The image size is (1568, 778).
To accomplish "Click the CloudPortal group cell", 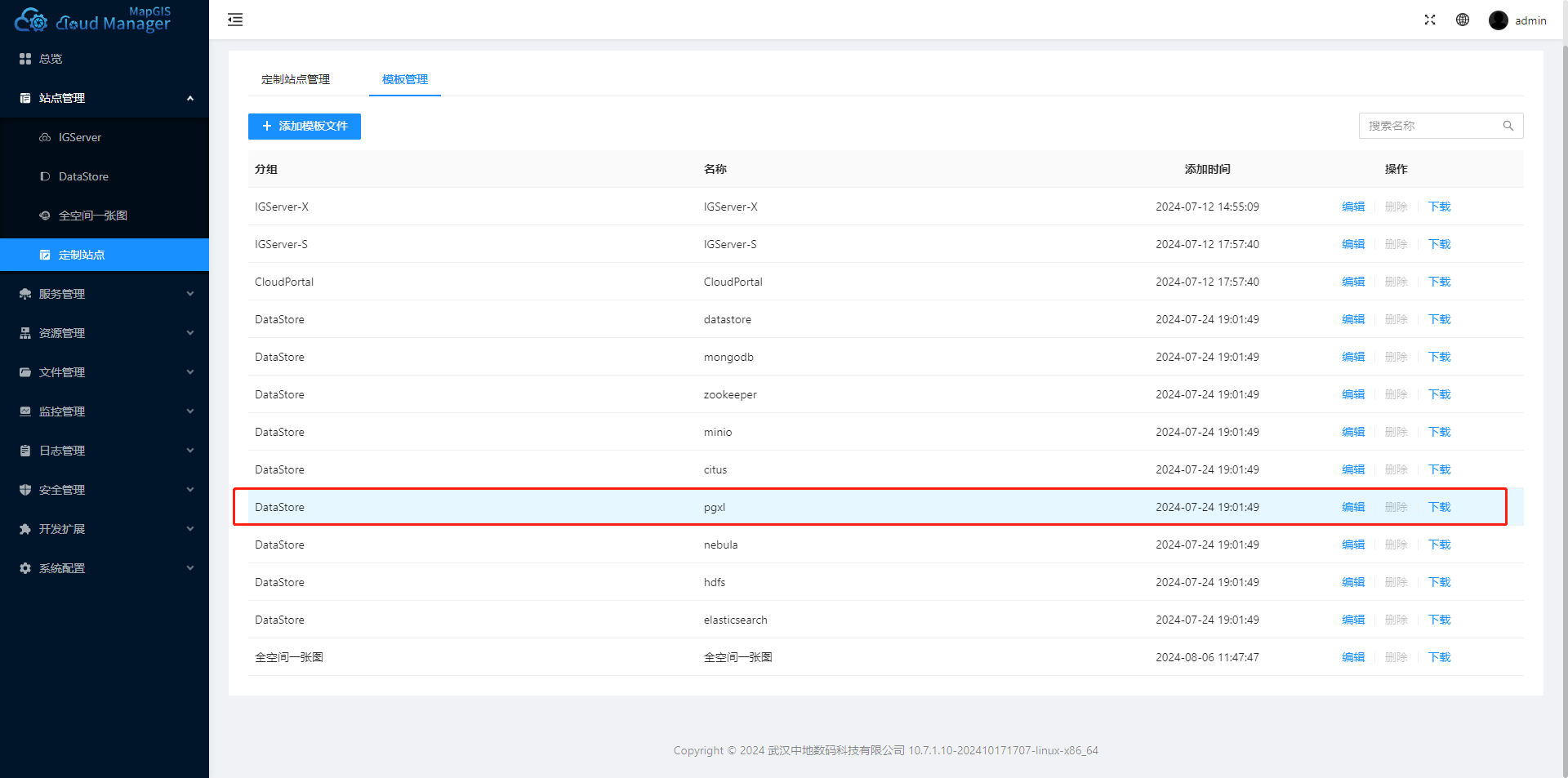I will click(284, 282).
